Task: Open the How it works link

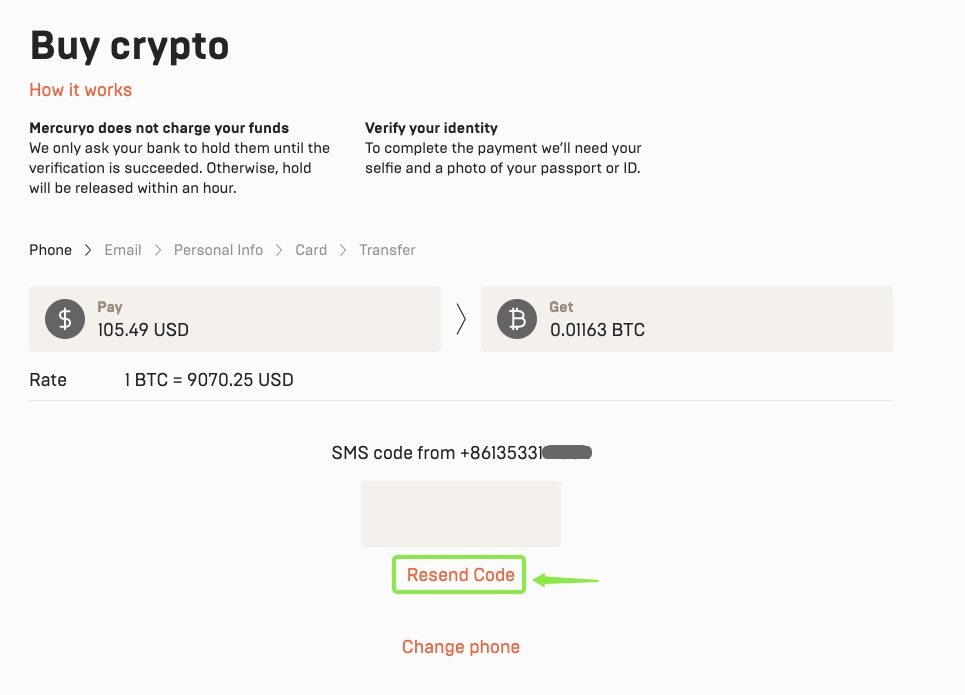Action: [80, 90]
